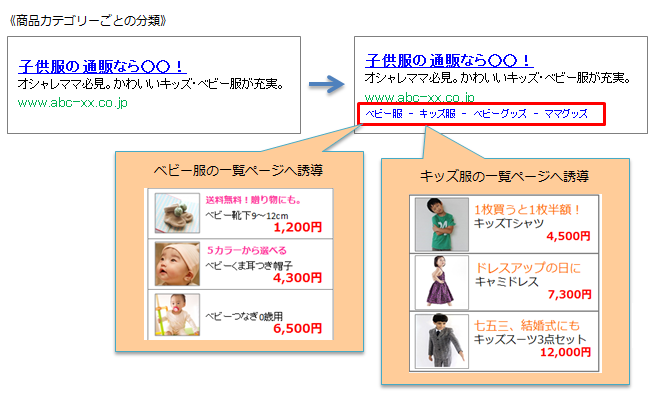This screenshot has width=655, height=398.
Task: Select the baby romper product thumbnail
Action: click(x=177, y=315)
